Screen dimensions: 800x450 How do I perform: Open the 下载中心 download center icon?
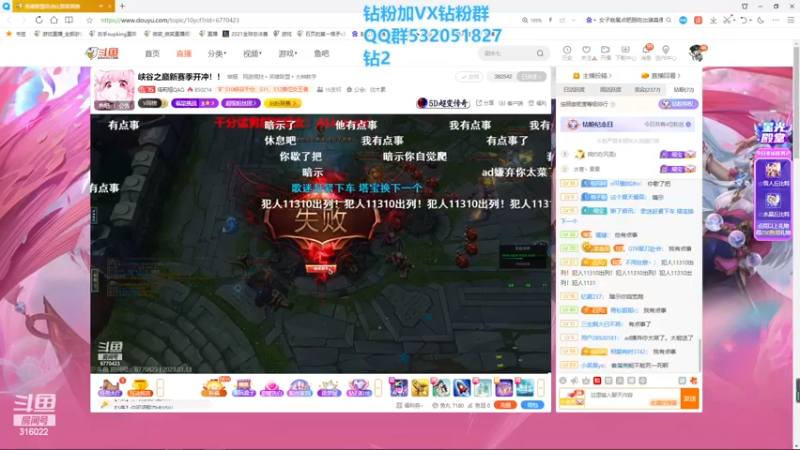pos(626,53)
